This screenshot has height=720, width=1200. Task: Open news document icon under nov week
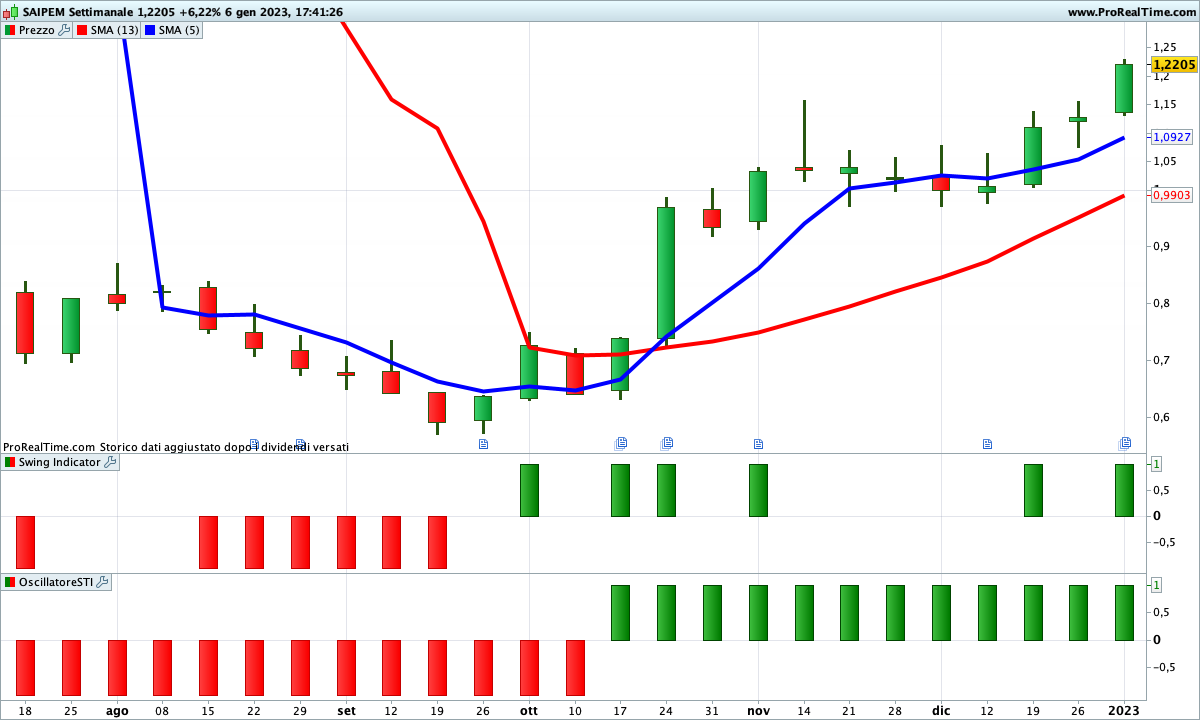click(x=758, y=444)
